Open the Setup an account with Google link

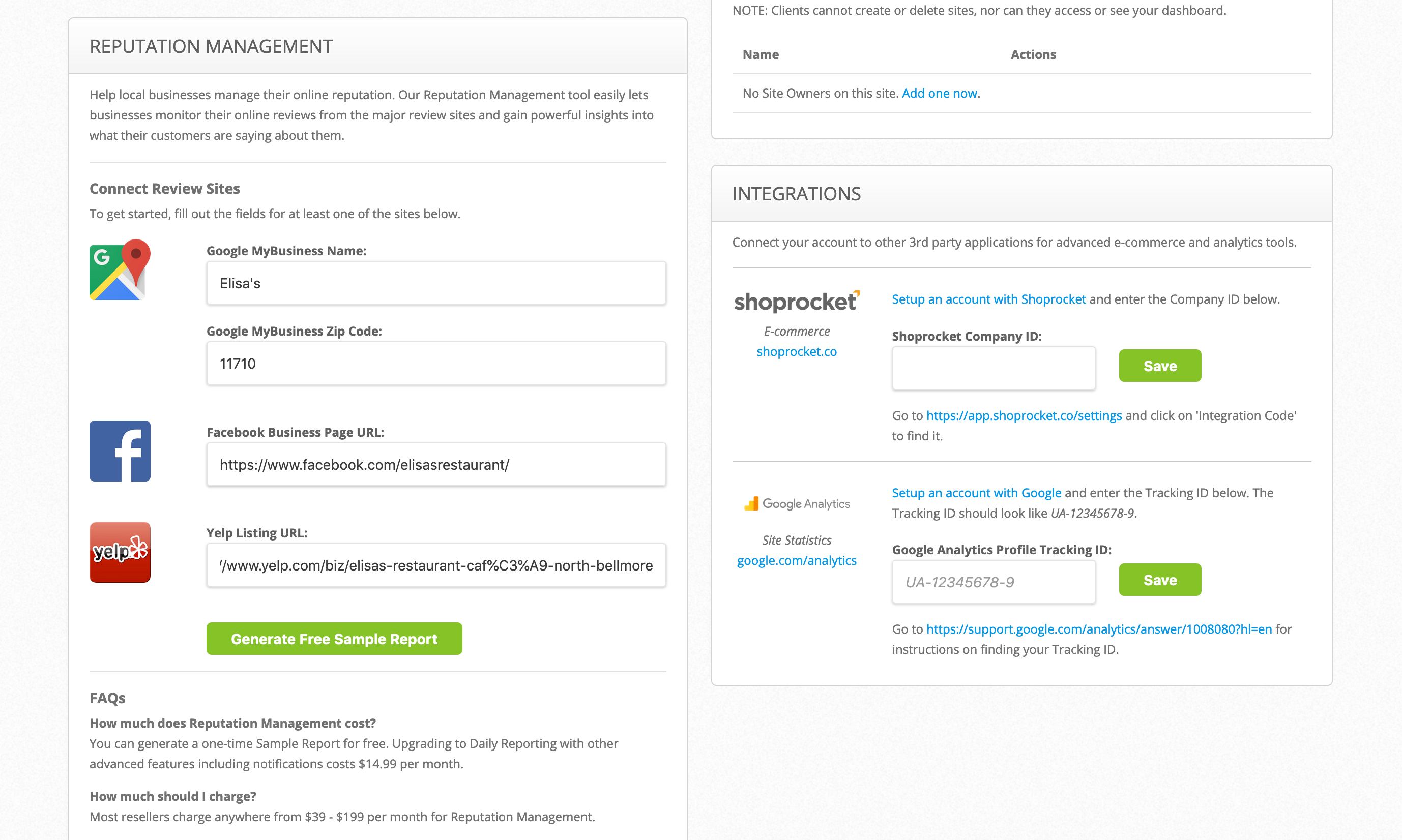(976, 492)
